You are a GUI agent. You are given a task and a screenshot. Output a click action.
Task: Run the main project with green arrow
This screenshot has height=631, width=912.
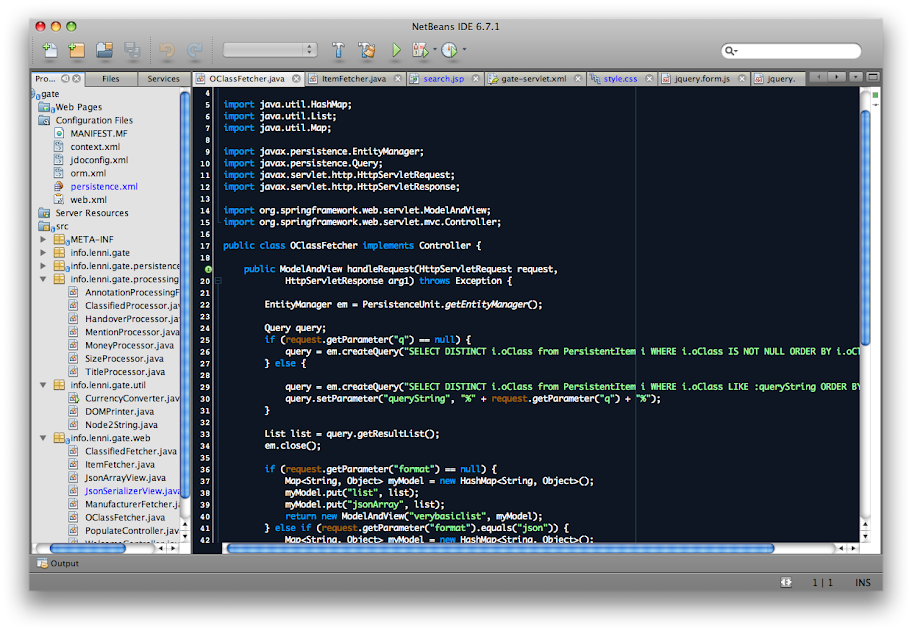(396, 49)
